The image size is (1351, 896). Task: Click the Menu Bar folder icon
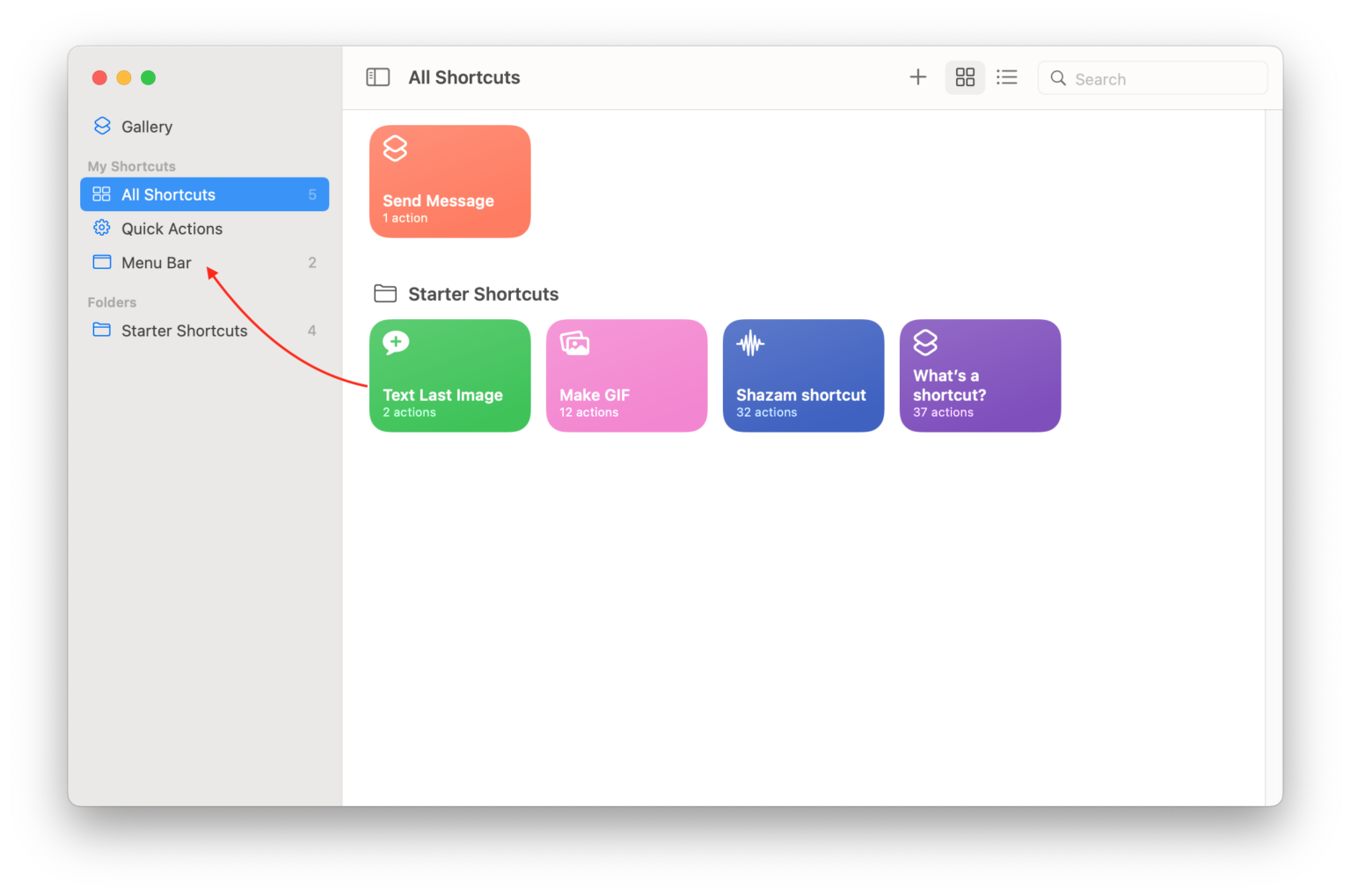[x=101, y=262]
